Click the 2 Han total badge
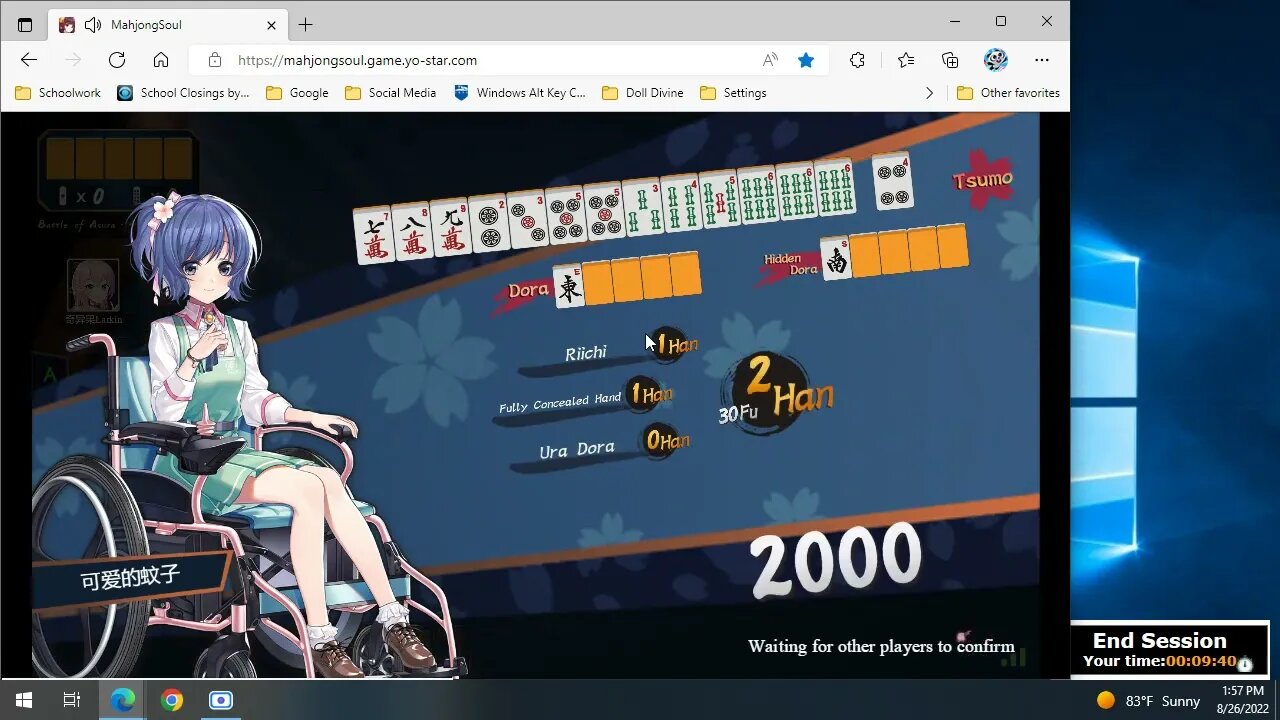 [x=776, y=393]
